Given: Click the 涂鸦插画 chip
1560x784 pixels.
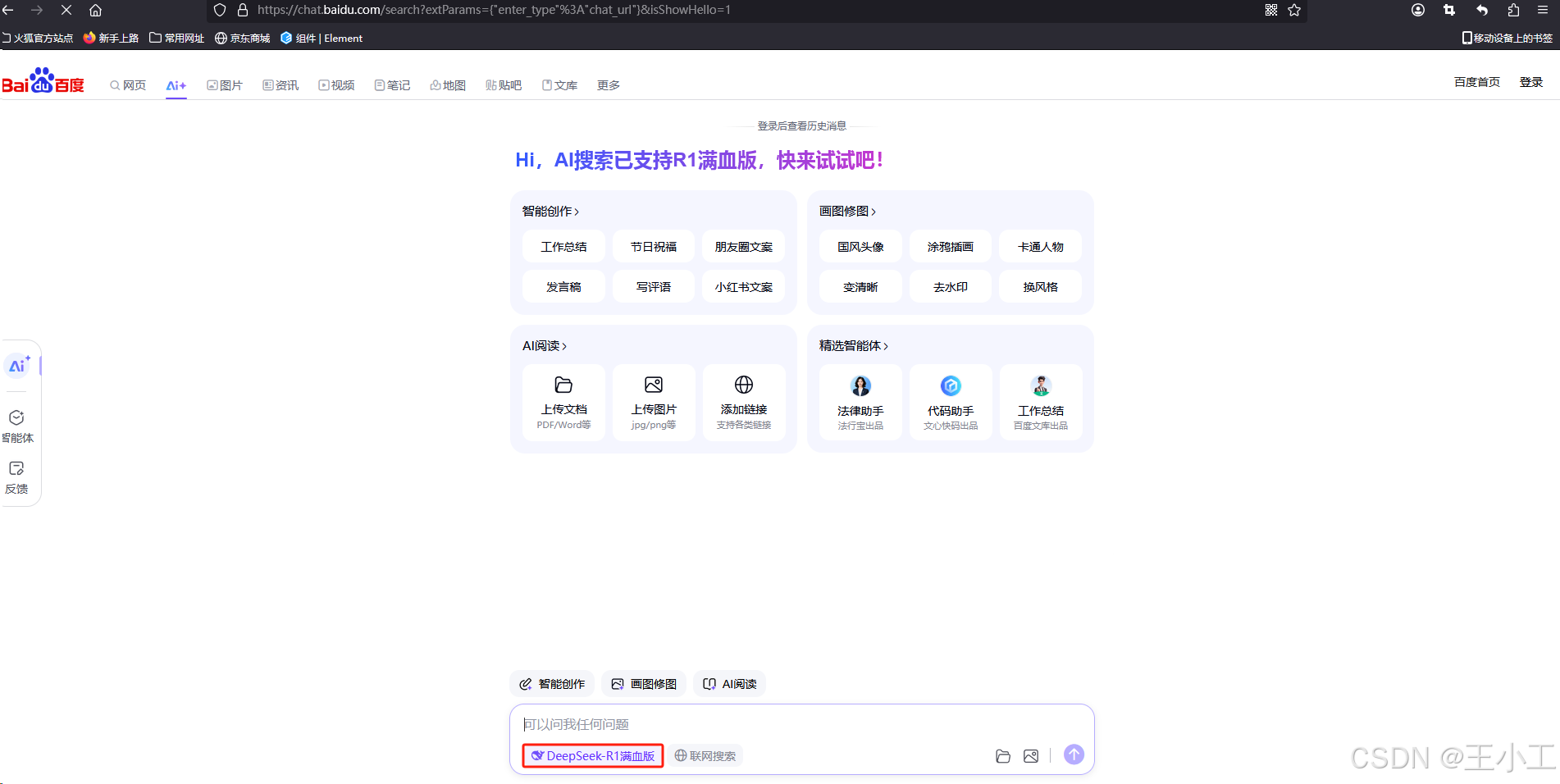Looking at the screenshot, I should pyautogui.click(x=951, y=247).
